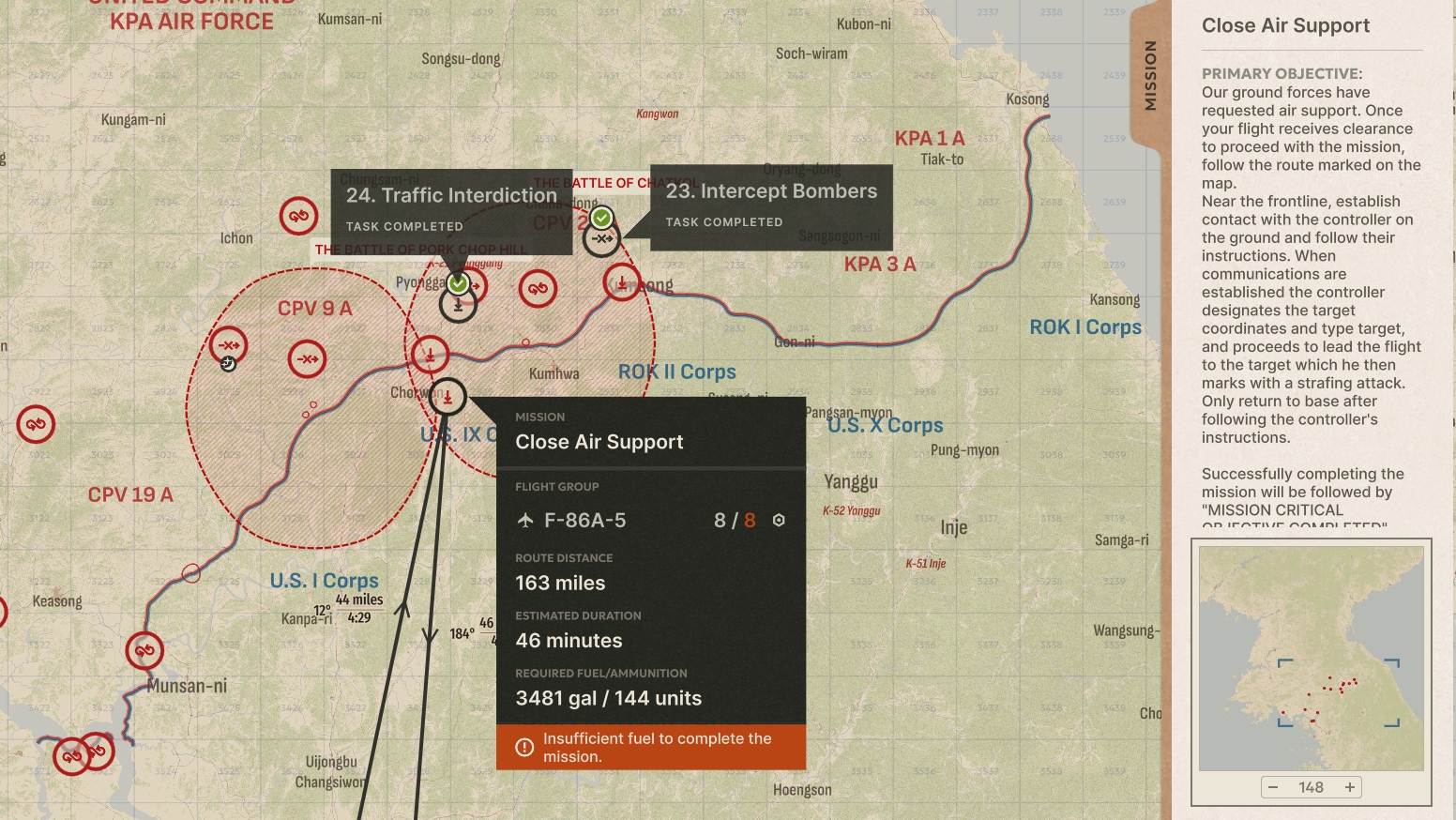
Task: Zoom in with the minimap plus button
Action: coord(1350,787)
